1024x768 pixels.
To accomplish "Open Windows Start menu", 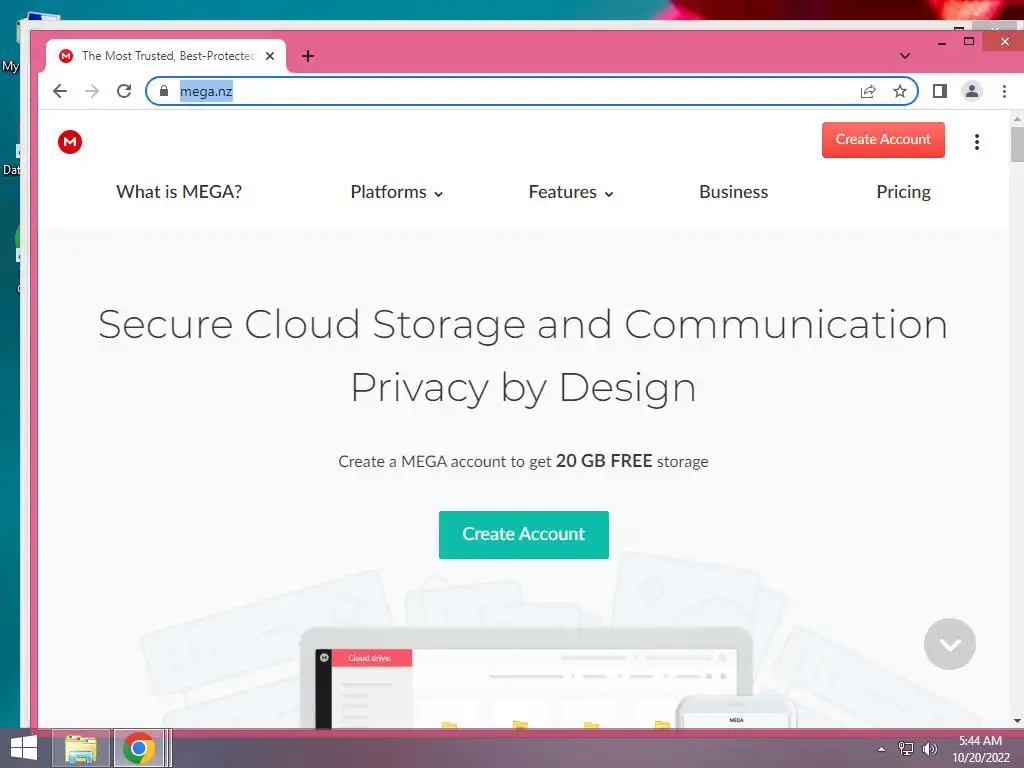I will [x=24, y=748].
